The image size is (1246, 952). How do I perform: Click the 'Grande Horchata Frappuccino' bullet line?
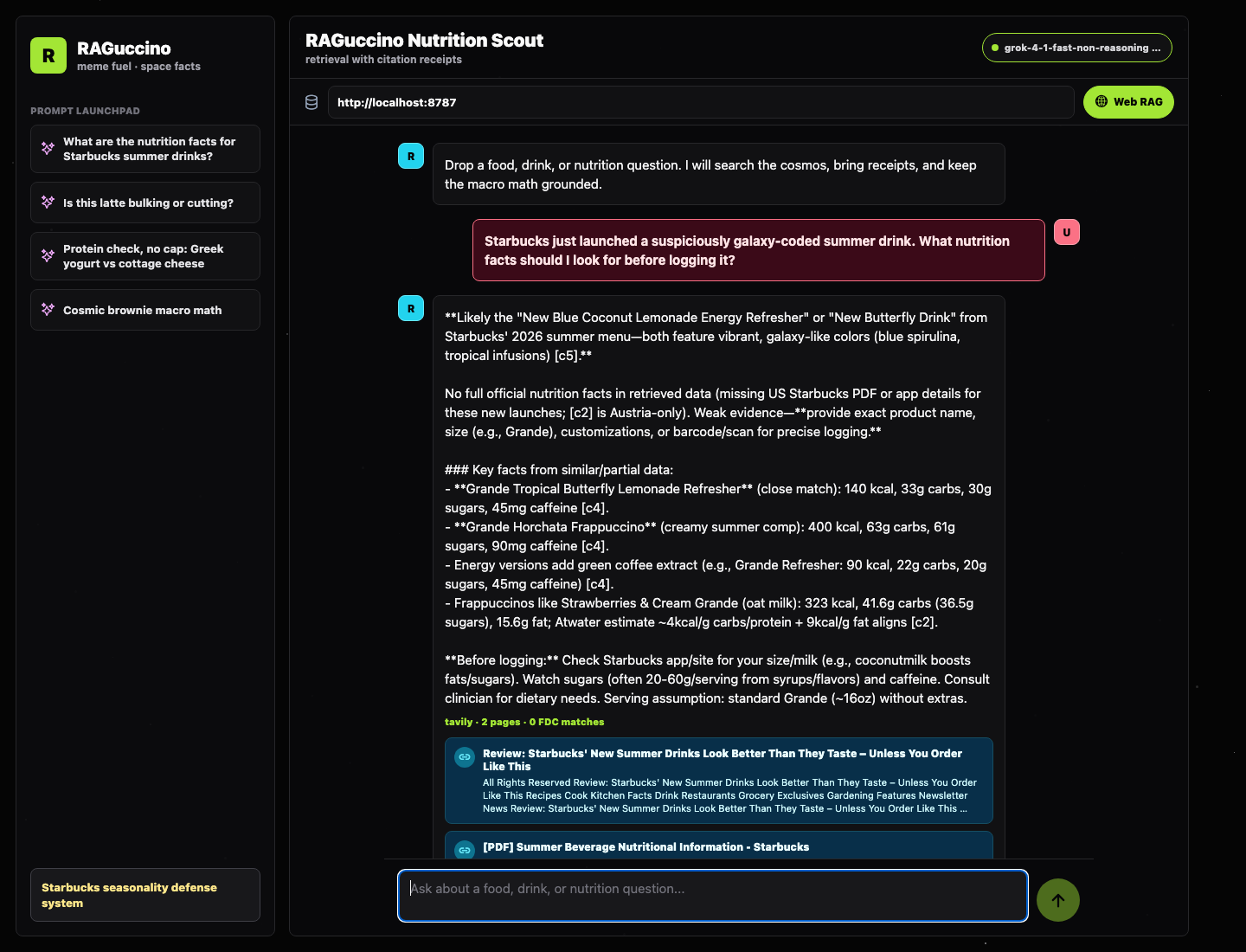[x=700, y=537]
